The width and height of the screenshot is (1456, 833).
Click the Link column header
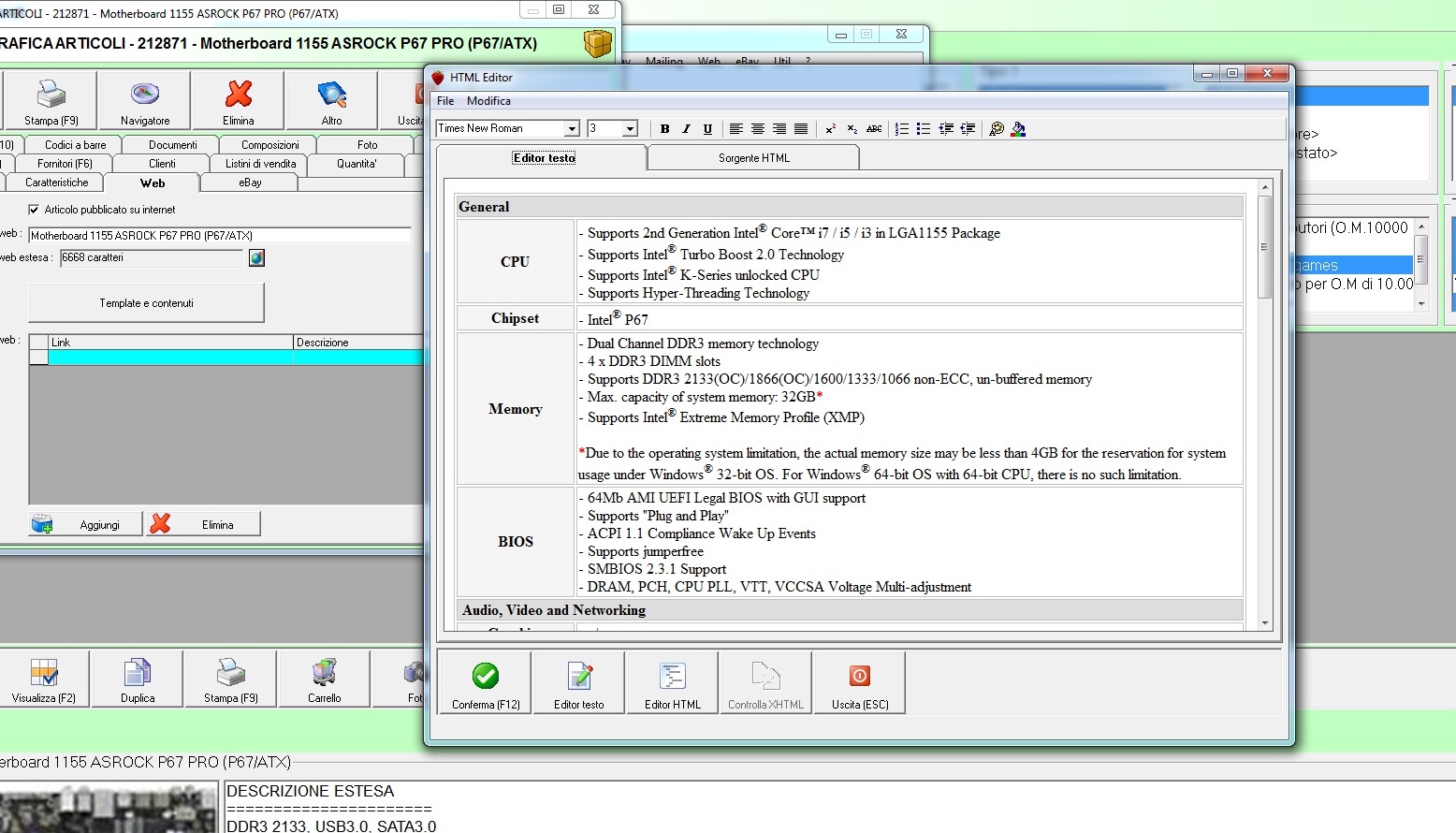pyautogui.click(x=170, y=343)
